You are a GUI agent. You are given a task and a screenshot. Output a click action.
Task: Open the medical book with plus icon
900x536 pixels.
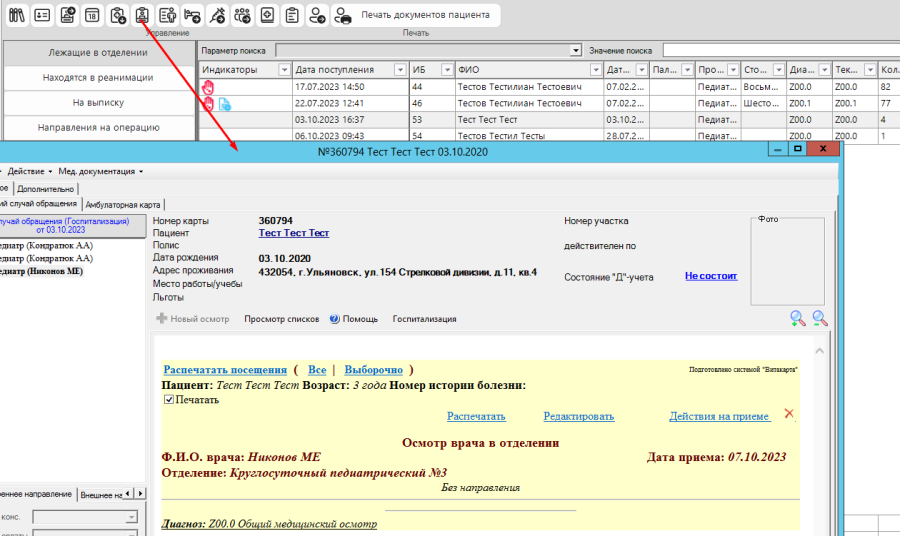click(267, 15)
